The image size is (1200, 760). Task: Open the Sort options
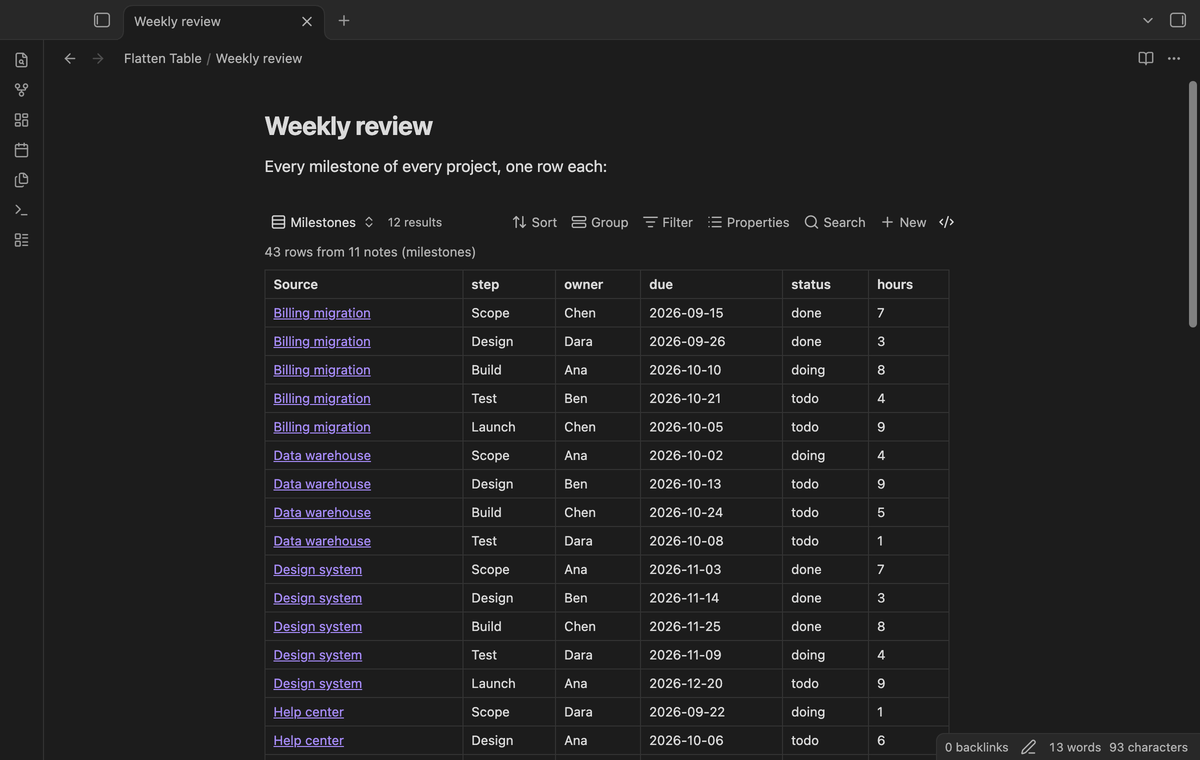tap(535, 222)
